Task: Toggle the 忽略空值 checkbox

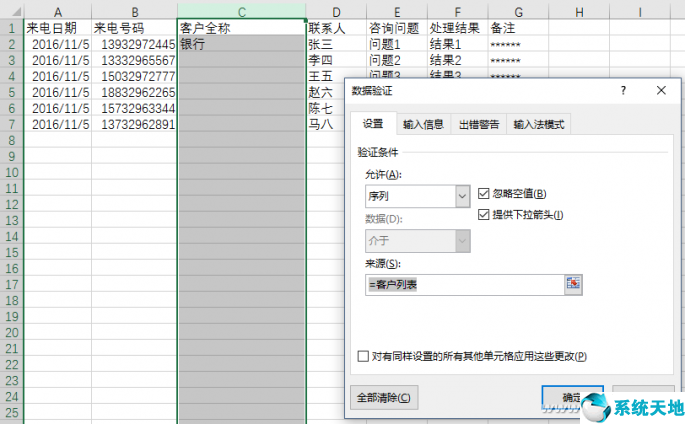Action: 485,194
